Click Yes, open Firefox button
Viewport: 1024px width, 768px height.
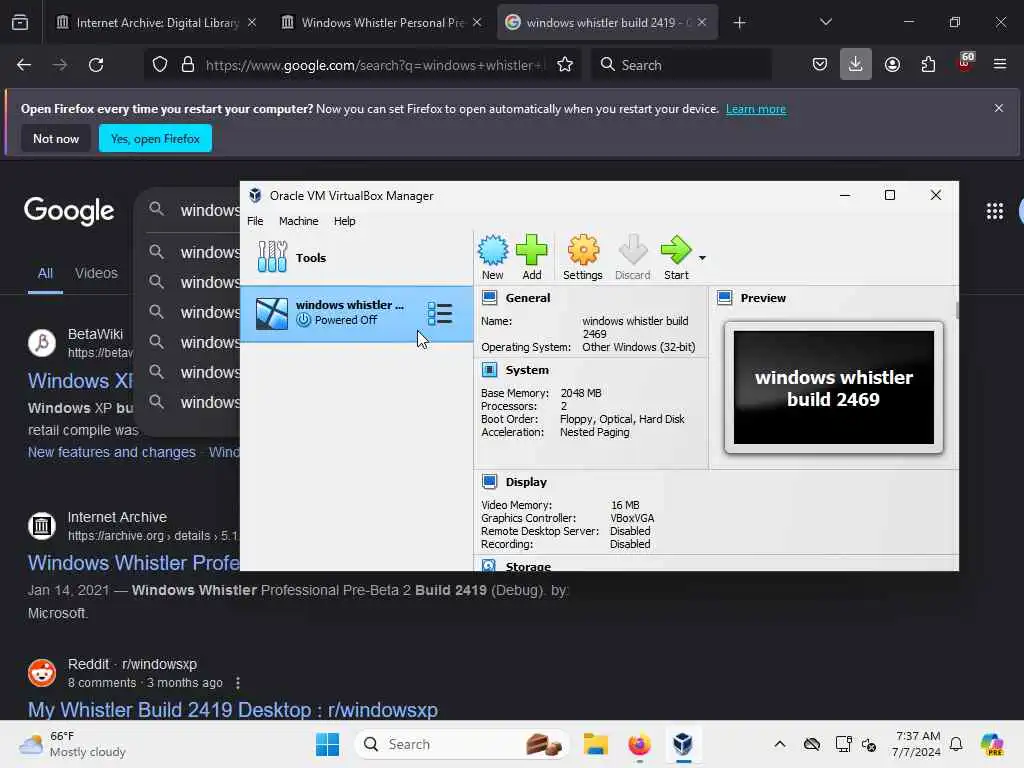click(x=155, y=138)
